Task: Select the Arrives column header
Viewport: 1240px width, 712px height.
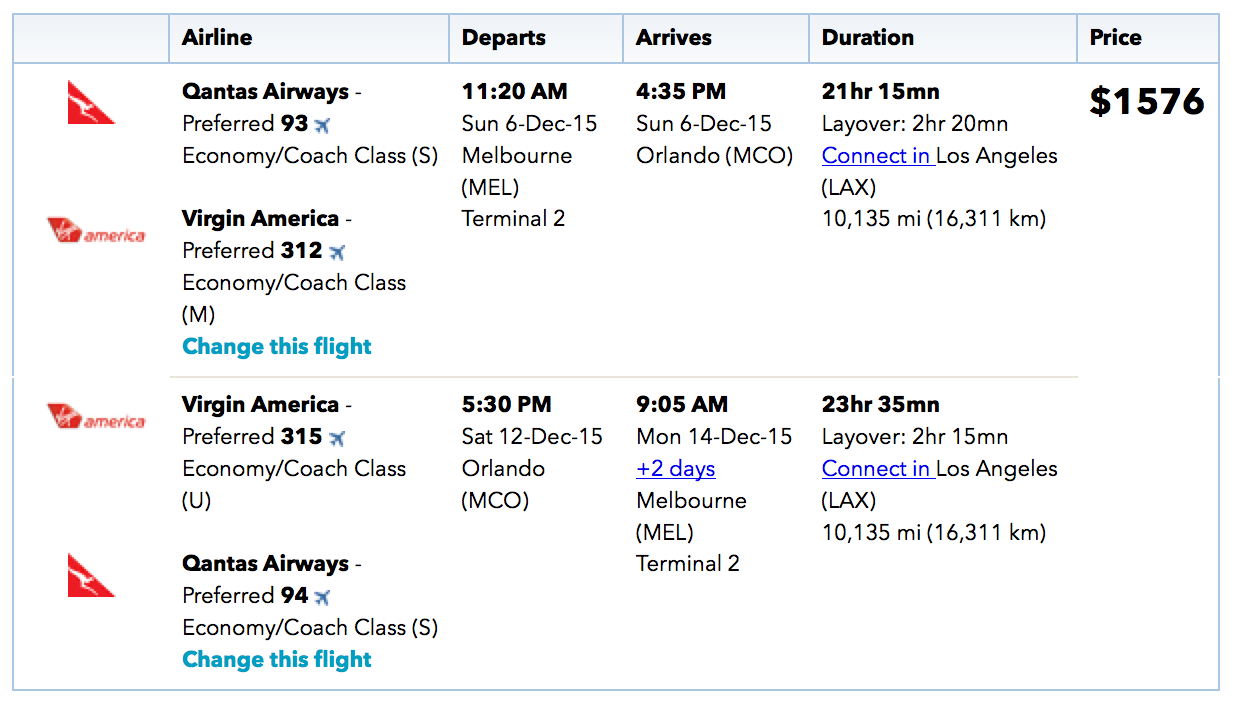Action: point(674,38)
